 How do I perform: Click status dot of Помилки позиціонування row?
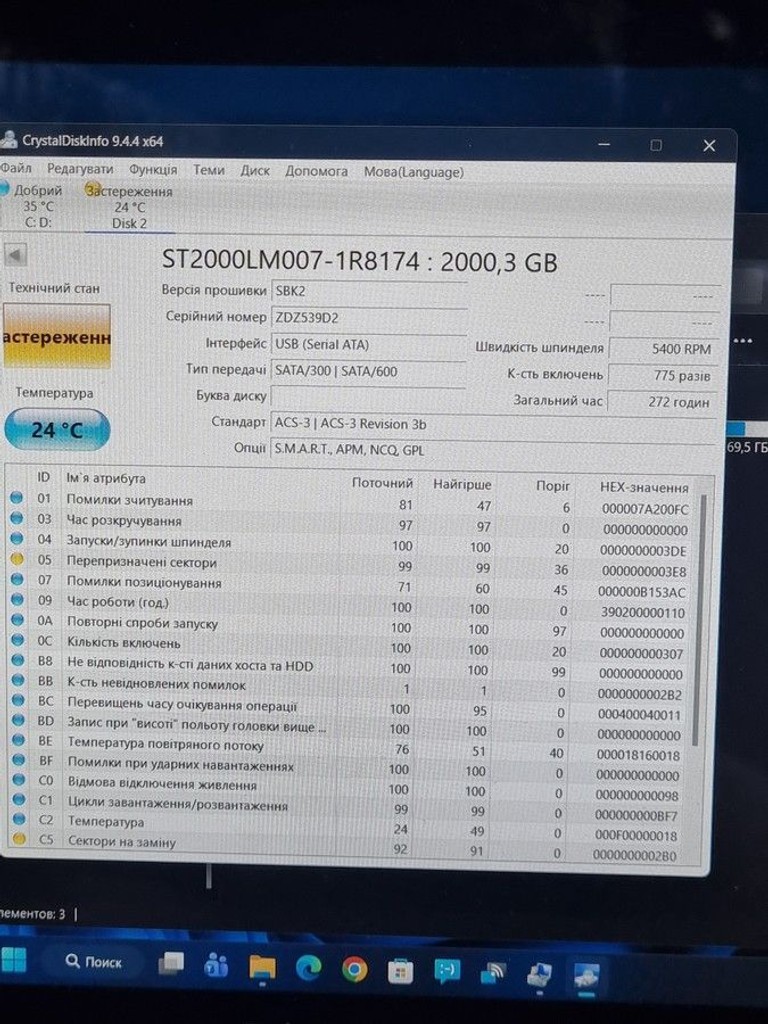click(x=17, y=579)
